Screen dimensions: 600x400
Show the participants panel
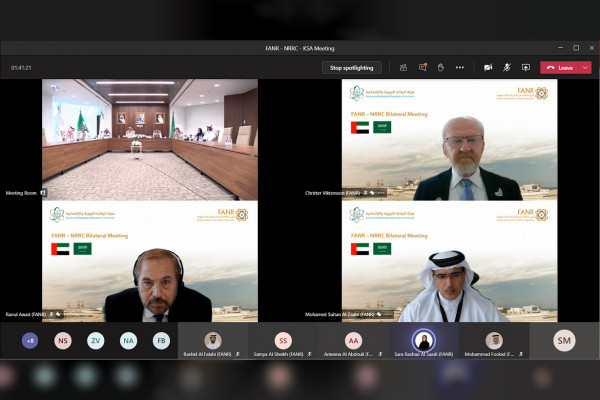pos(403,68)
